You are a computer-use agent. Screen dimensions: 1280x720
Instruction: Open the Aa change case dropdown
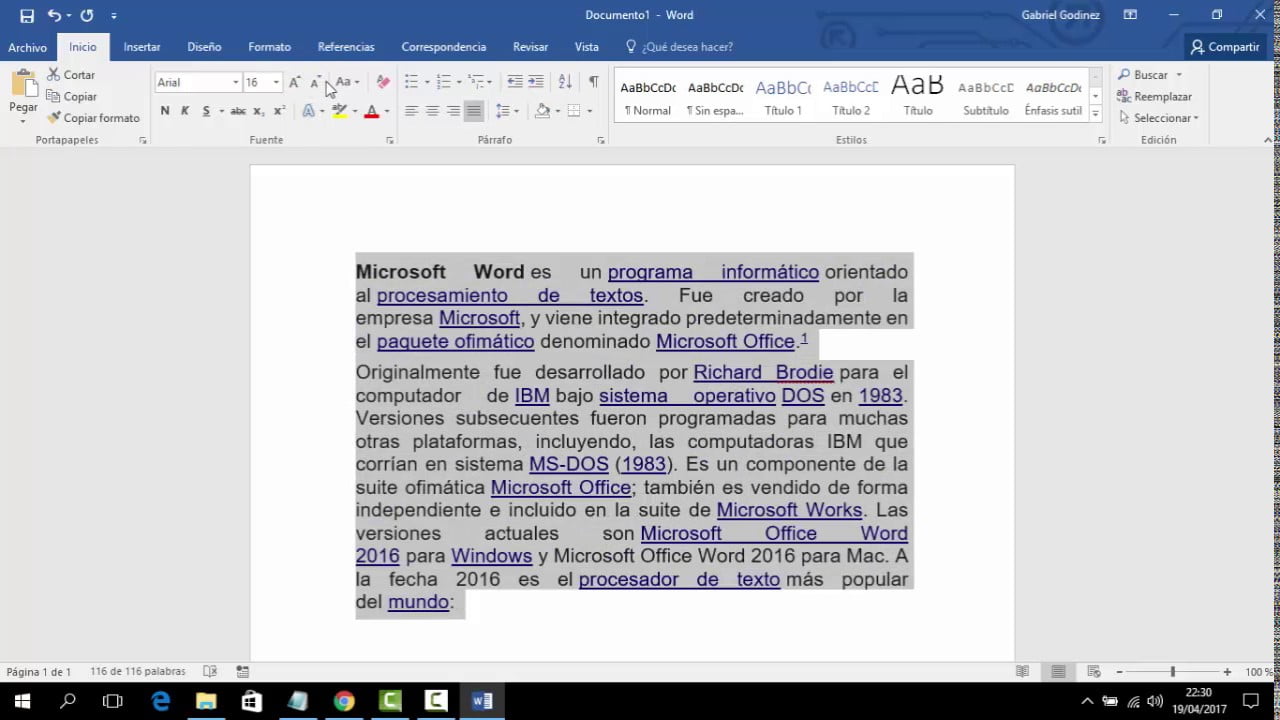pyautogui.click(x=347, y=82)
